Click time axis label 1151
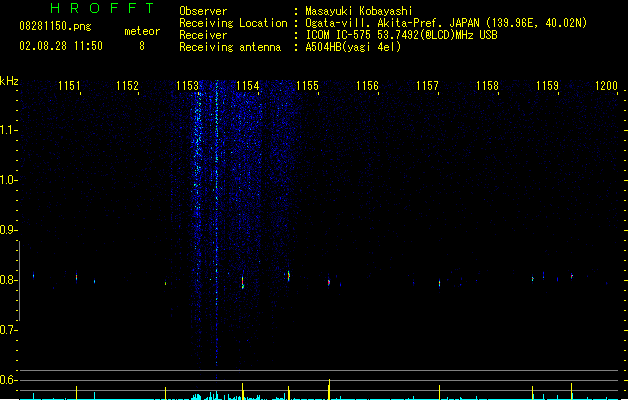629x400 pixels. pyautogui.click(x=69, y=86)
